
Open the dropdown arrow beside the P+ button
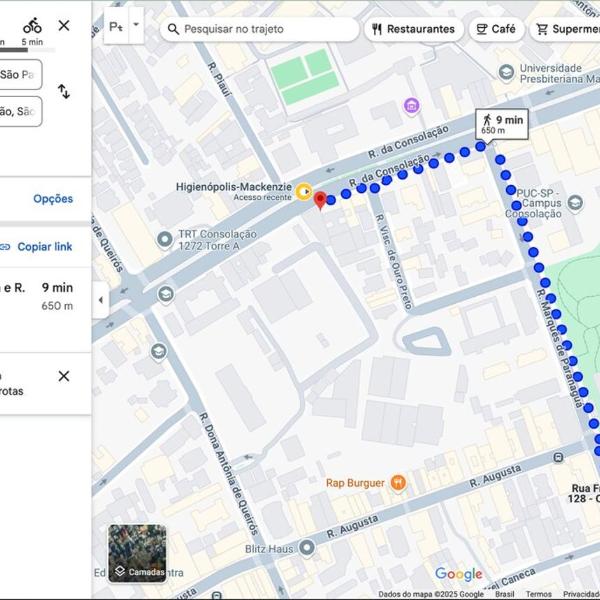[x=136, y=24]
